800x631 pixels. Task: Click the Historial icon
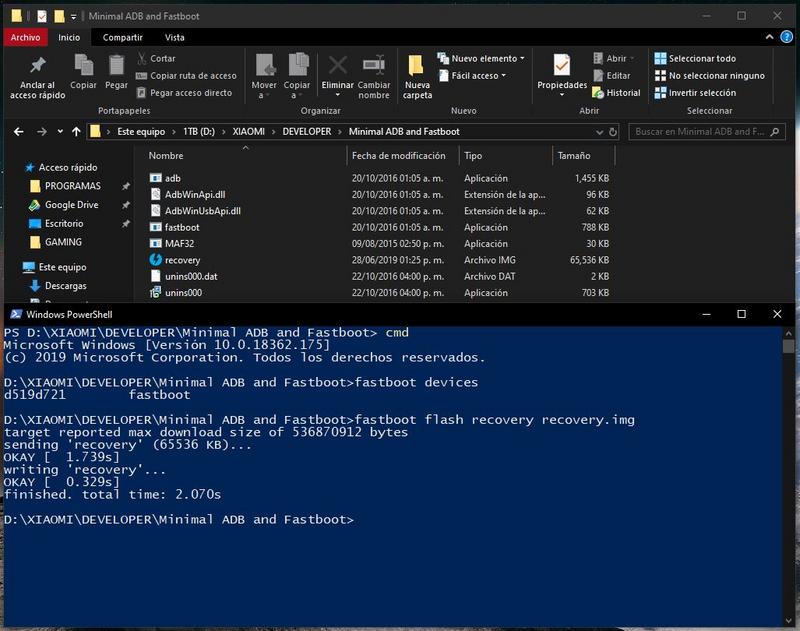pyautogui.click(x=598, y=93)
